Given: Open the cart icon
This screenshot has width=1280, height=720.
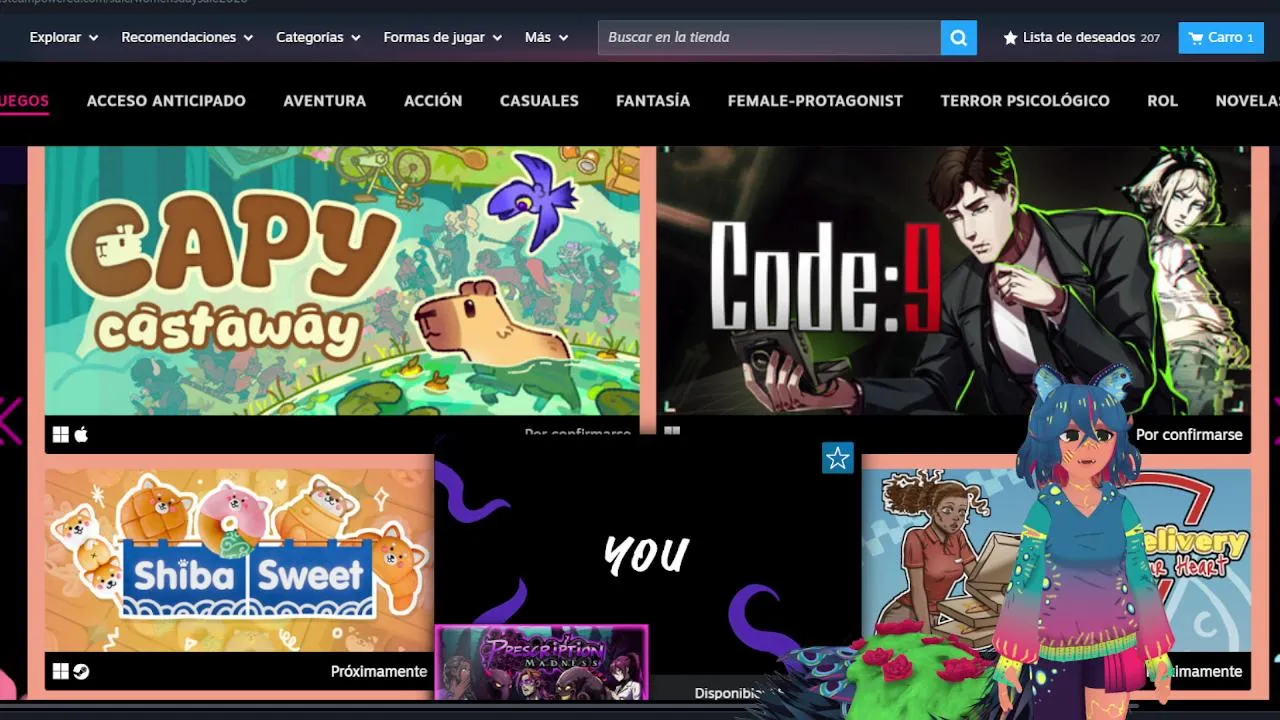Looking at the screenshot, I should [x=1195, y=38].
